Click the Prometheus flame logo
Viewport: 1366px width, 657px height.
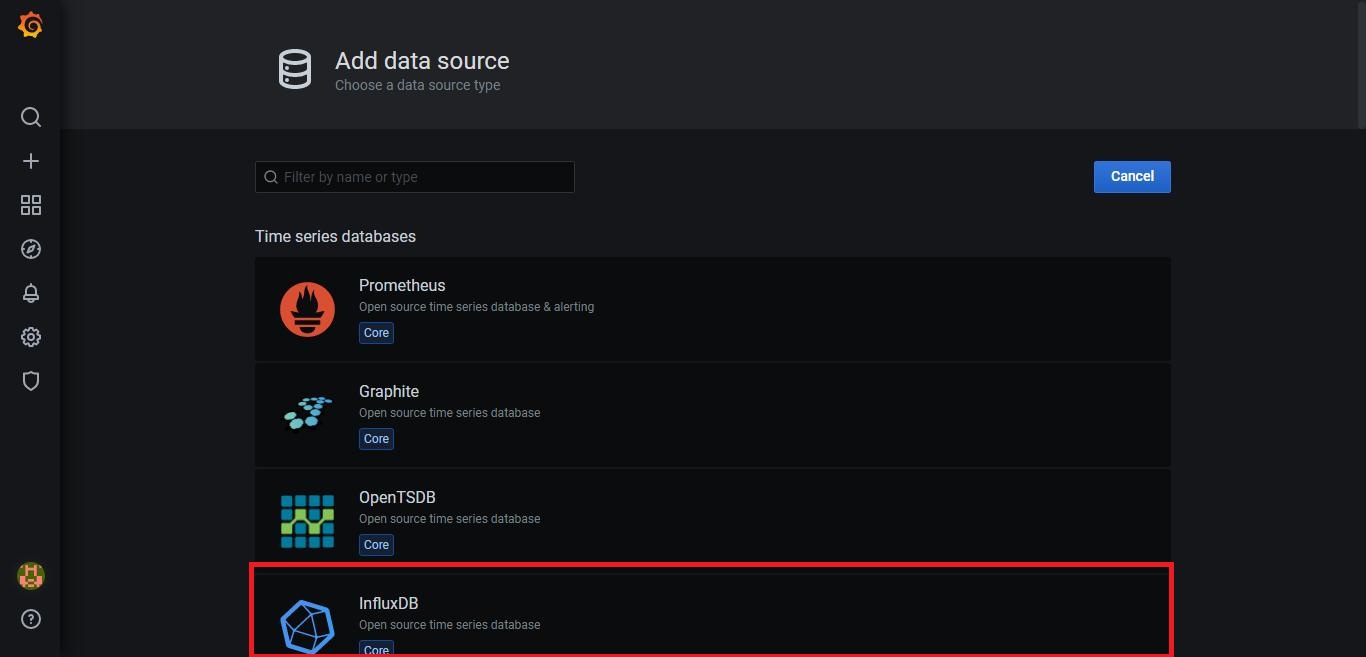point(307,309)
